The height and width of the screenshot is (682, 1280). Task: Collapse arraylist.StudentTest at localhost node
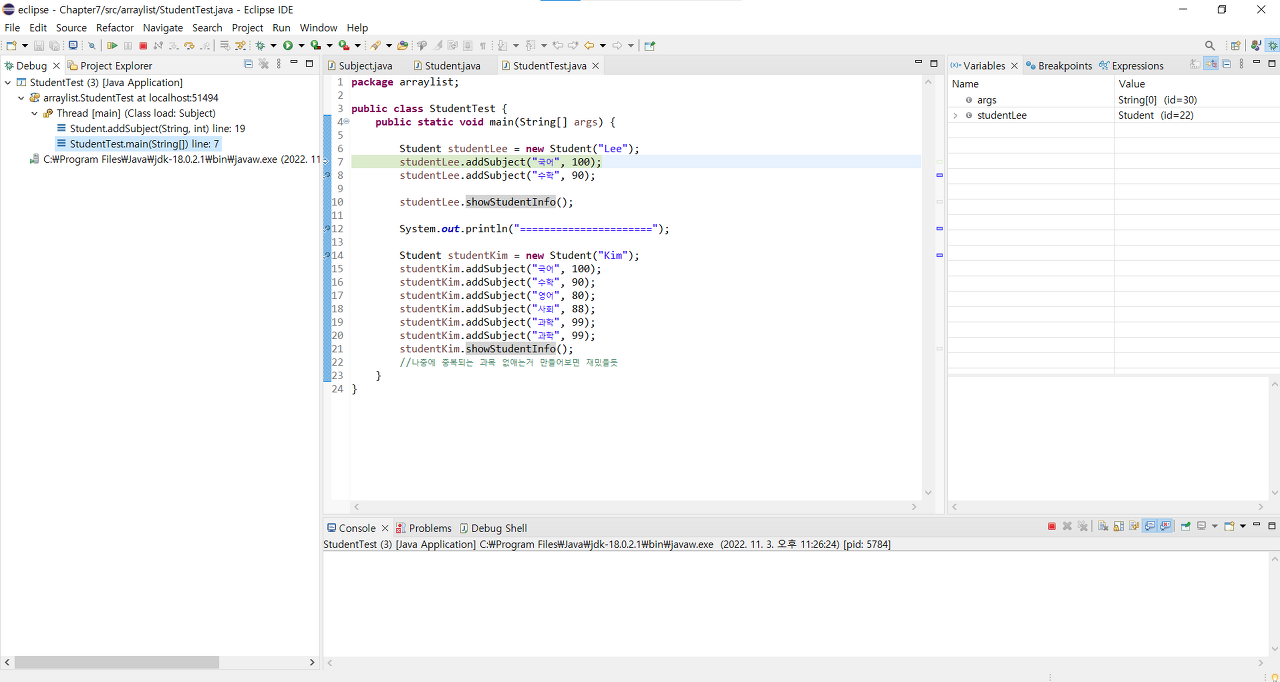(x=21, y=98)
